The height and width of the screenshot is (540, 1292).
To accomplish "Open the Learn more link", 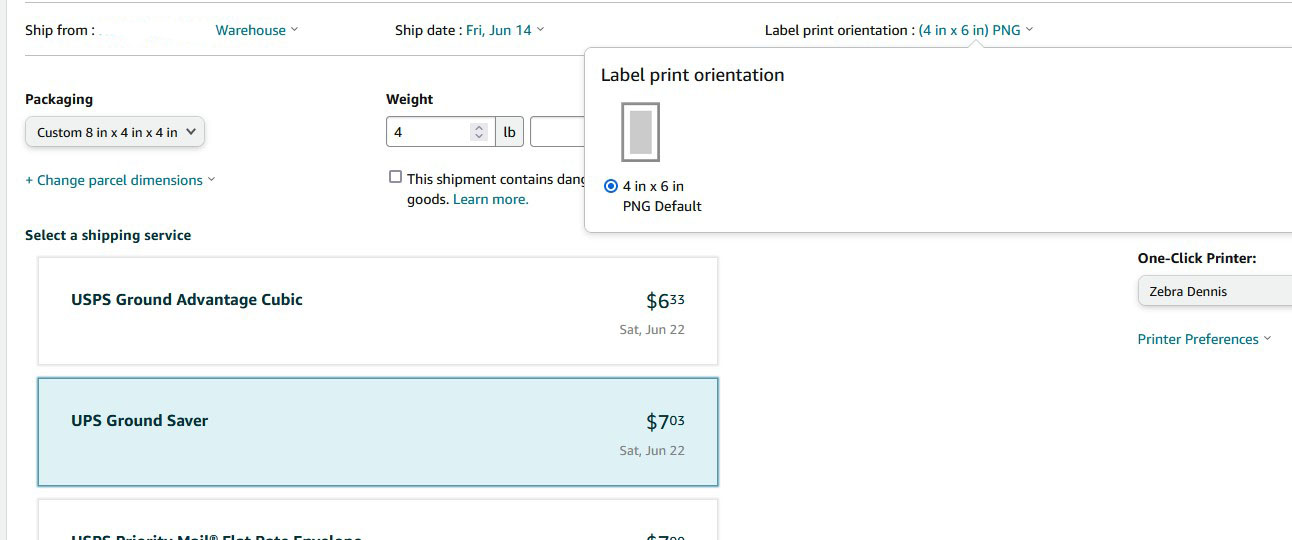I will coord(490,199).
